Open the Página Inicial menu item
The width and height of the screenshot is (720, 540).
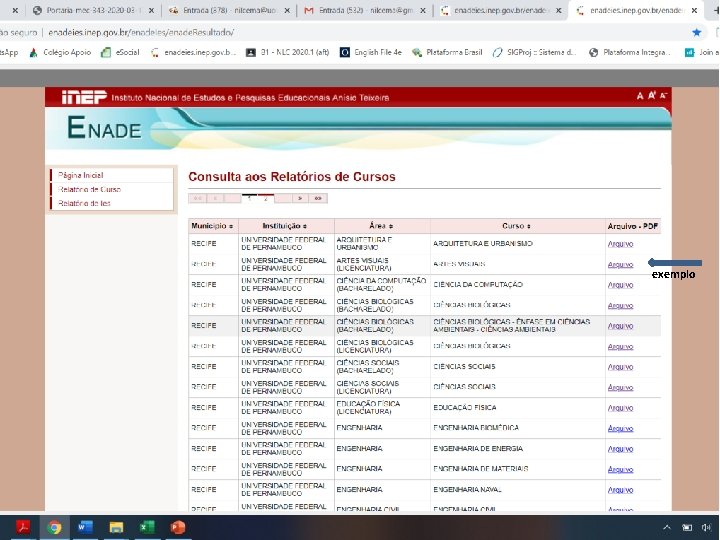pyautogui.click(x=81, y=175)
